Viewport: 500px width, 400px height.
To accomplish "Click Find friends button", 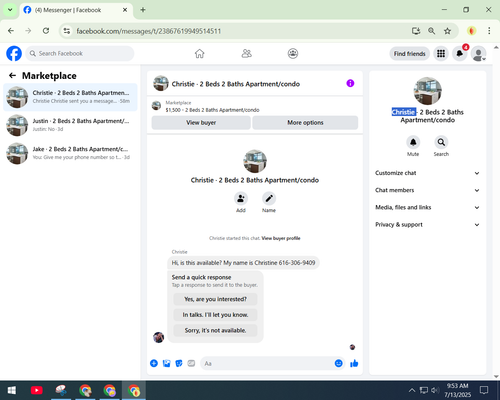I will coord(410,54).
